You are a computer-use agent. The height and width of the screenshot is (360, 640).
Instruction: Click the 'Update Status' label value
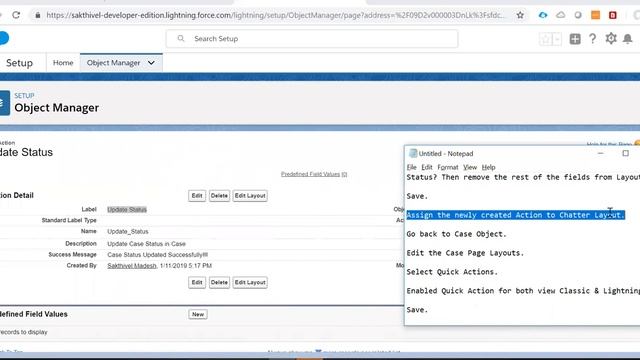pos(127,209)
